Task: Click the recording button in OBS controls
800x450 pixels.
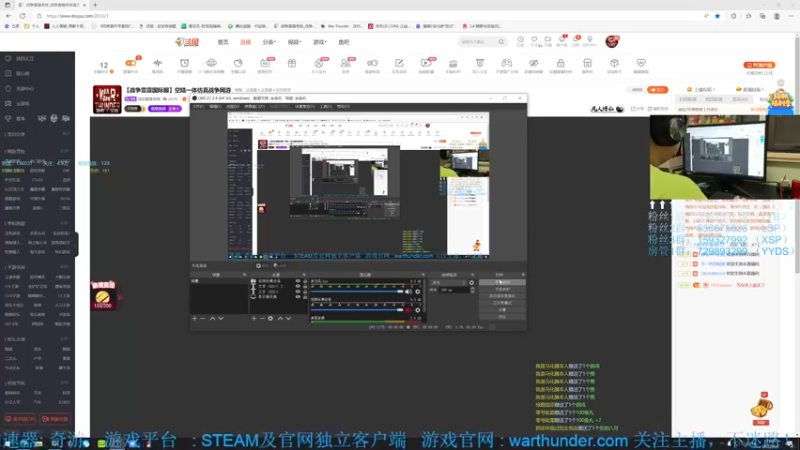Action: 502,289
